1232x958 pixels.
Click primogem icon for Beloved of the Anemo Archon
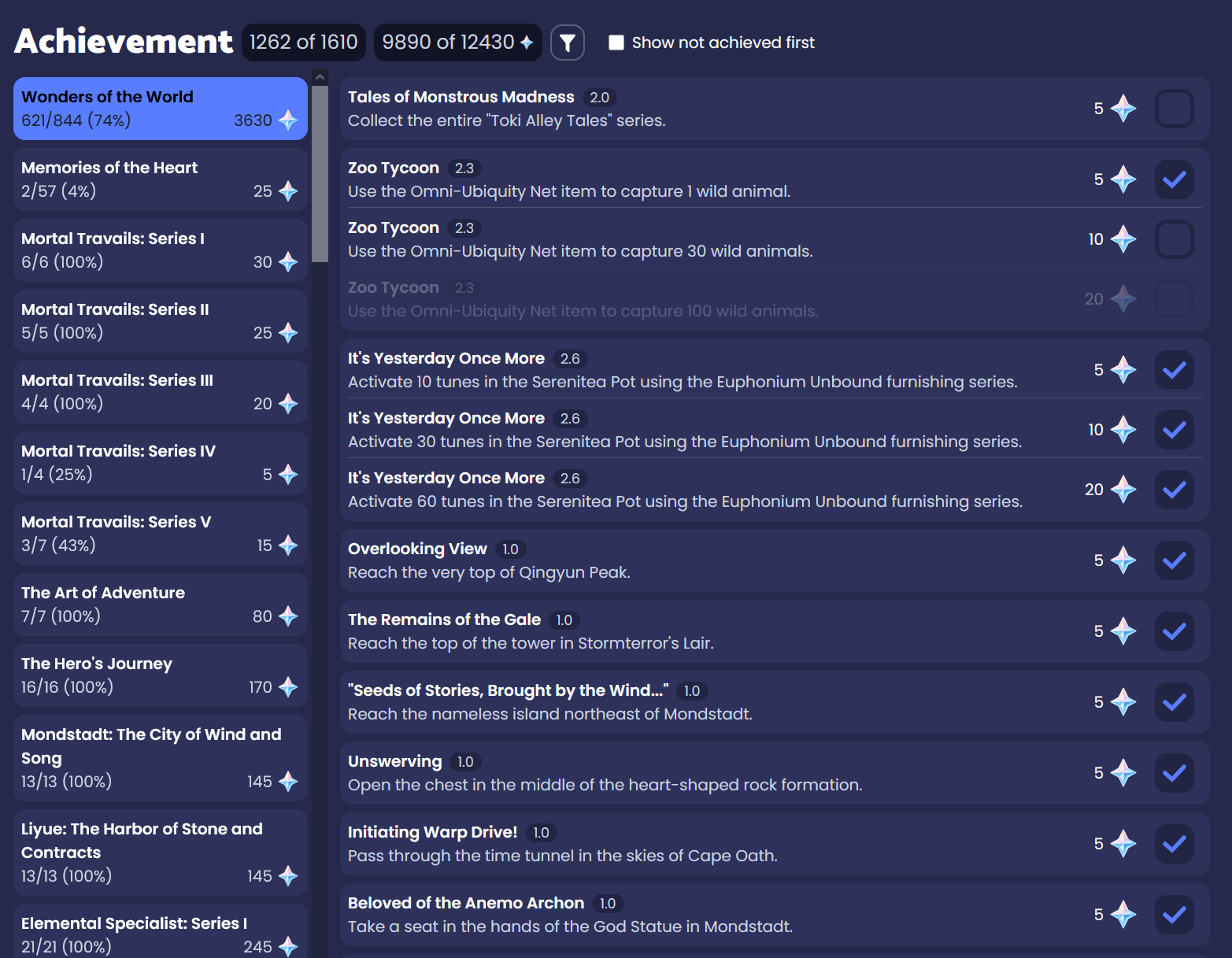[1123, 915]
